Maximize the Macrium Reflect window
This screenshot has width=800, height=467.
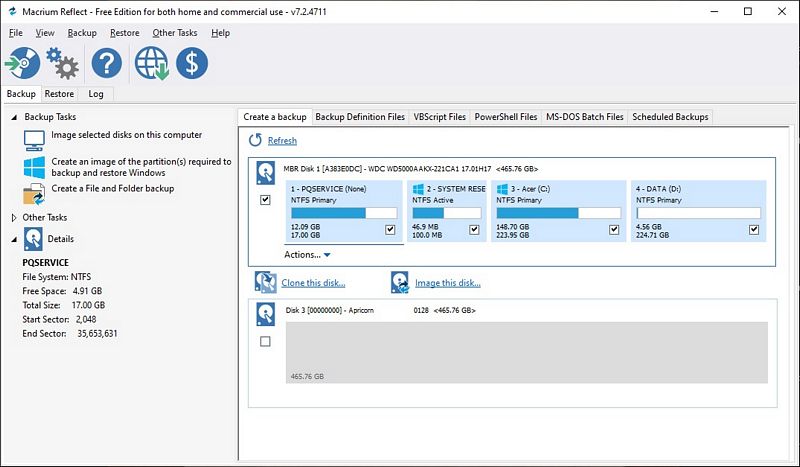[748, 11]
